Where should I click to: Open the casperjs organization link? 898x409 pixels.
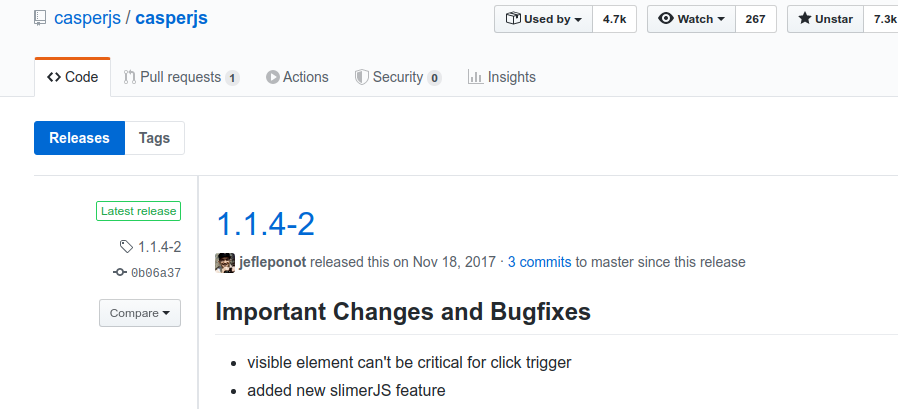pos(87,18)
